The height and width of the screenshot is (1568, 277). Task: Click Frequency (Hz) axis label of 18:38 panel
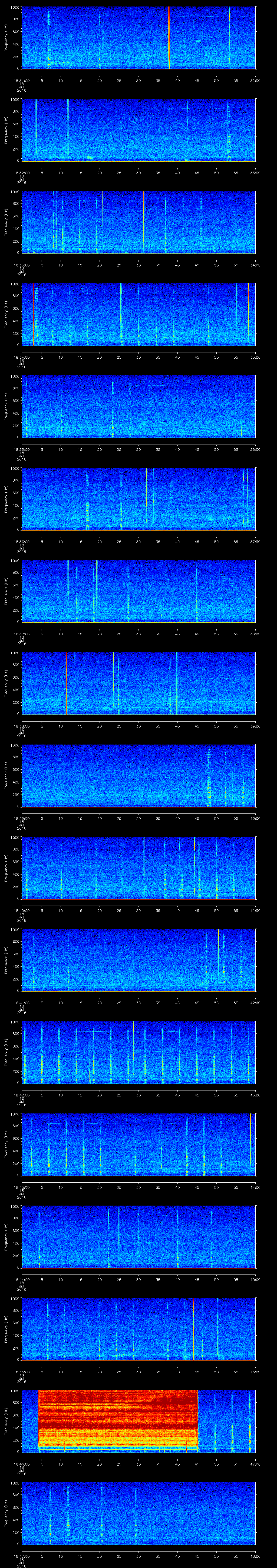[6, 683]
